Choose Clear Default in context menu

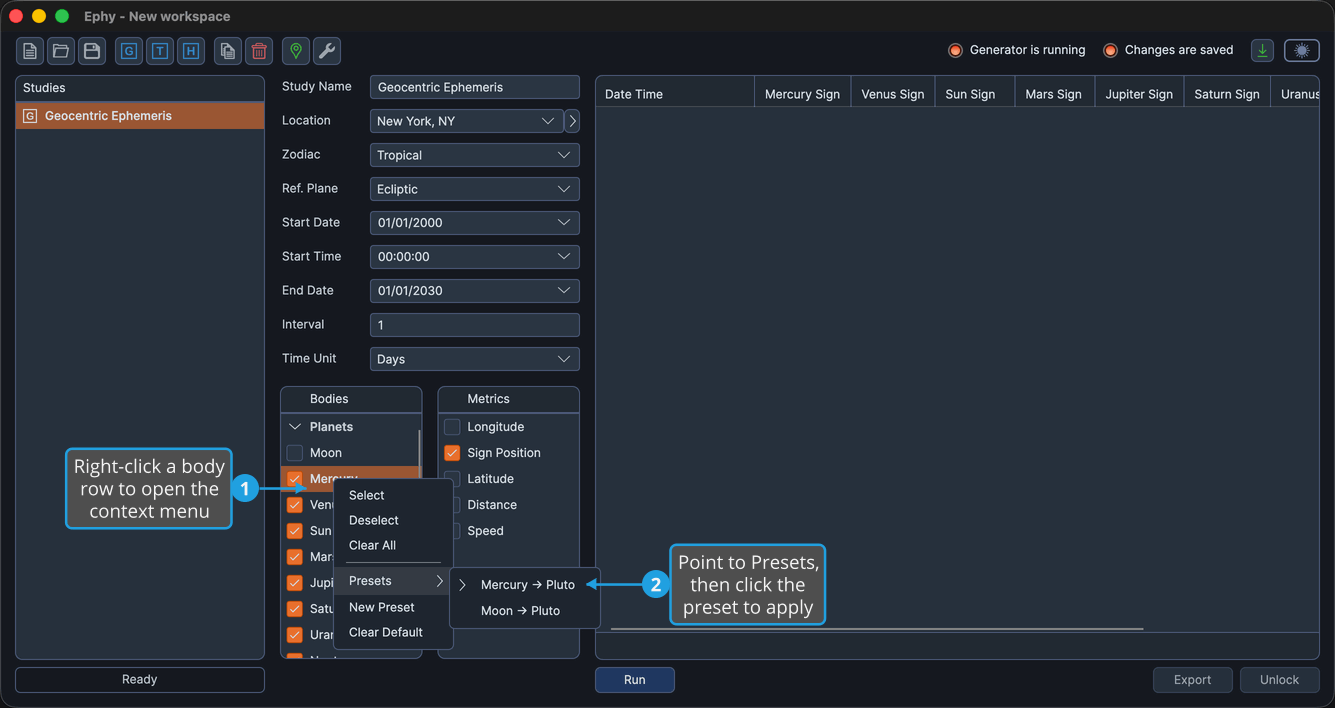point(393,632)
